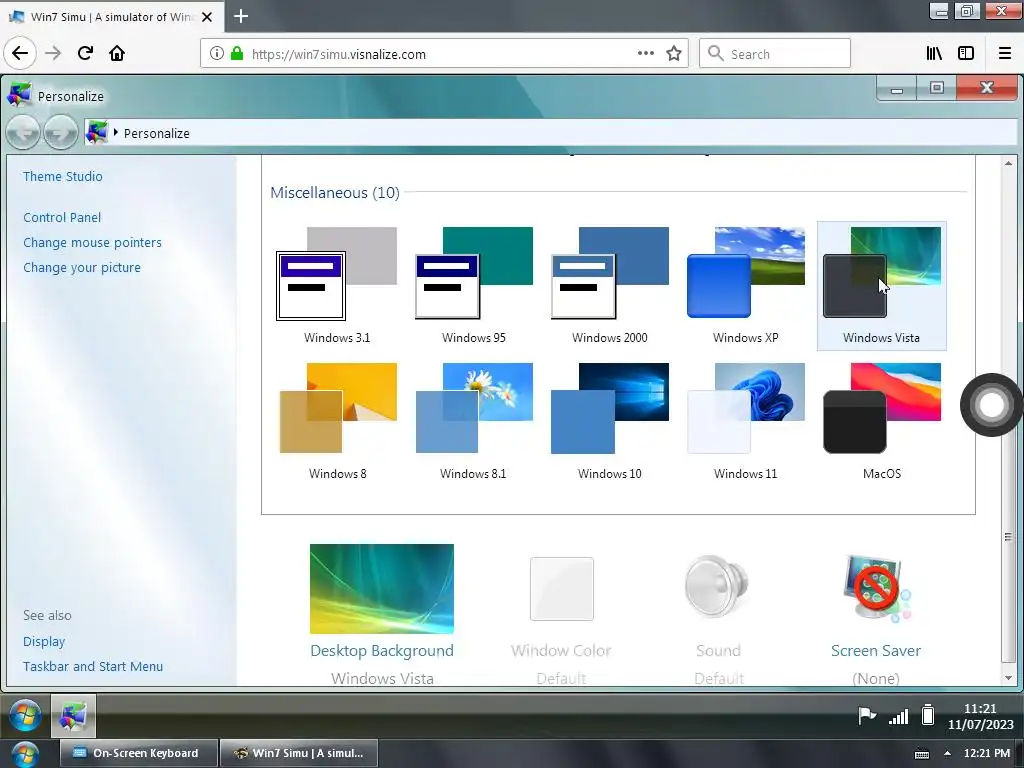Focus the browser Search field
Screen dimensions: 1024x768
(775, 54)
